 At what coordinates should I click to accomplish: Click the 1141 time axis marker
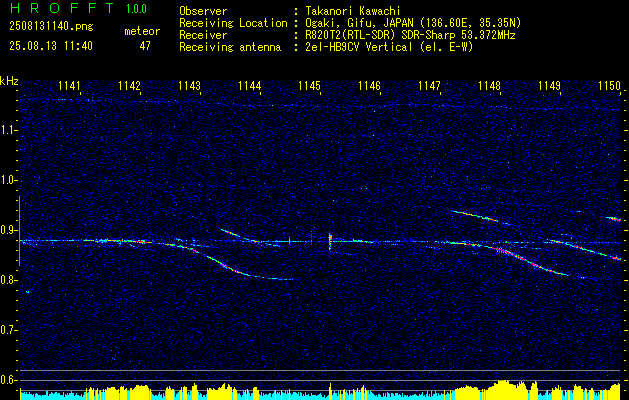point(69,86)
